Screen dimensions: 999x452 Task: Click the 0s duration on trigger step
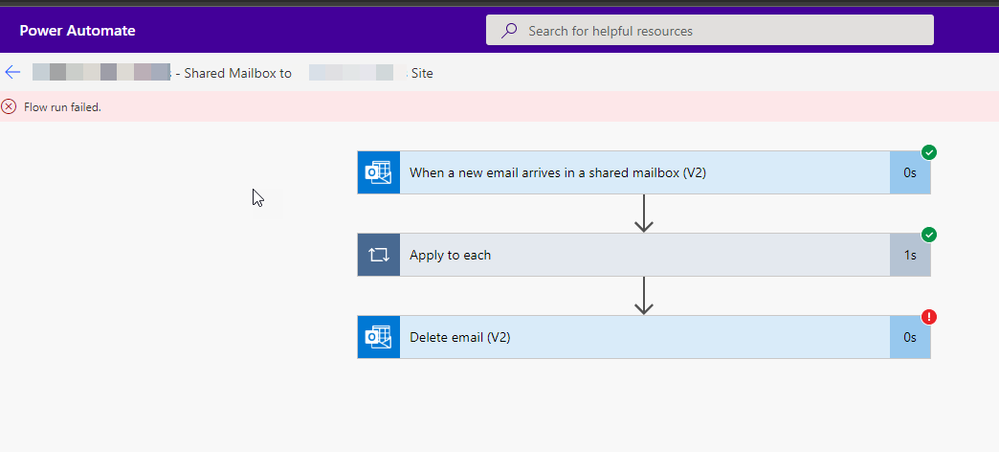[910, 172]
